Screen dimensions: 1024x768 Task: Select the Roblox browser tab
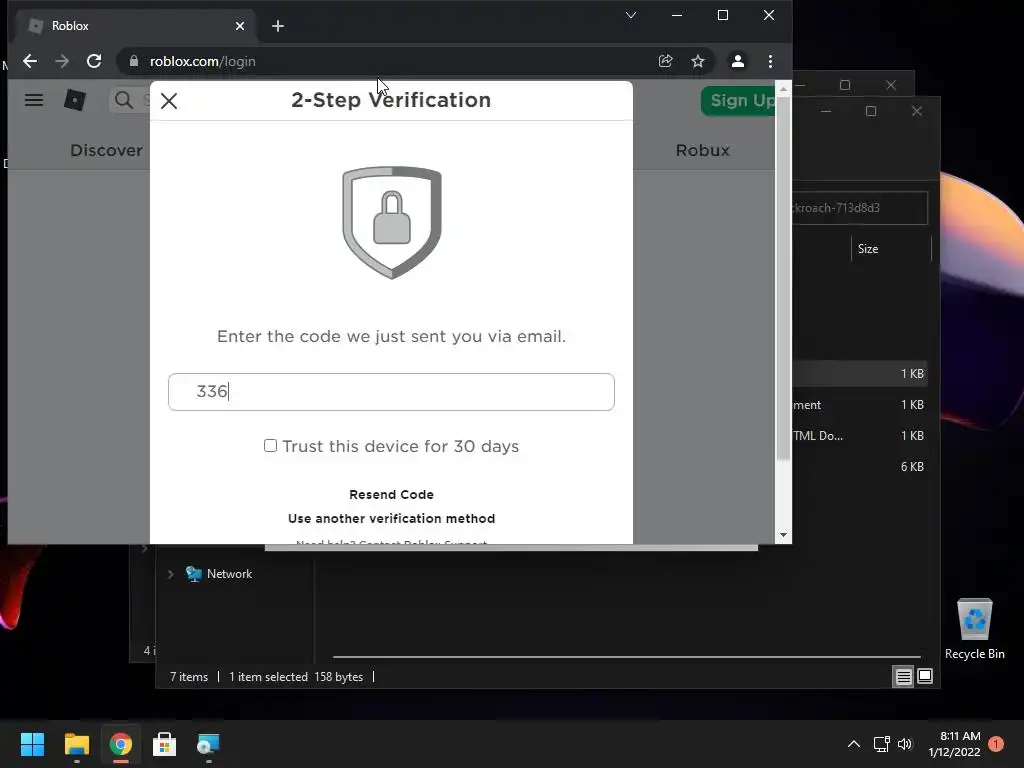coord(137,26)
